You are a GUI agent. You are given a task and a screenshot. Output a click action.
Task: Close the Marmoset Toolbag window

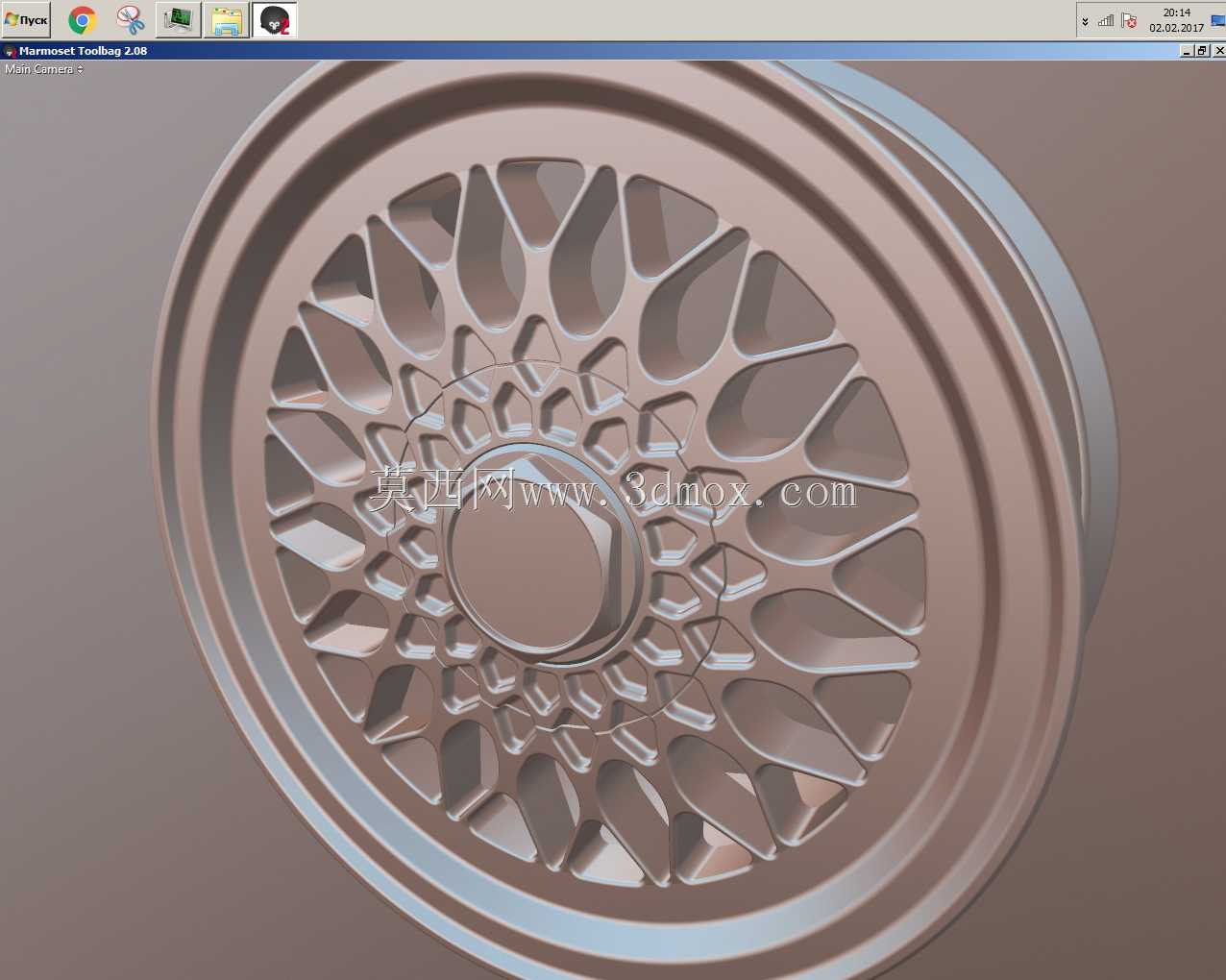pos(1218,51)
